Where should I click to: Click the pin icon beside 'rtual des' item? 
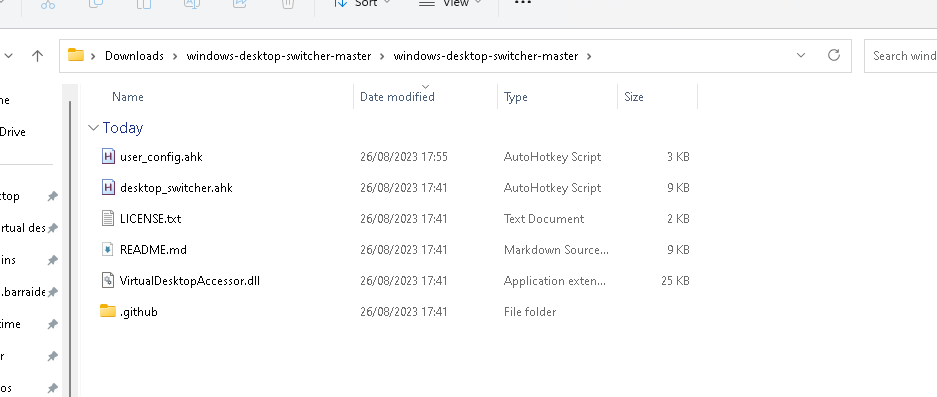click(53, 228)
